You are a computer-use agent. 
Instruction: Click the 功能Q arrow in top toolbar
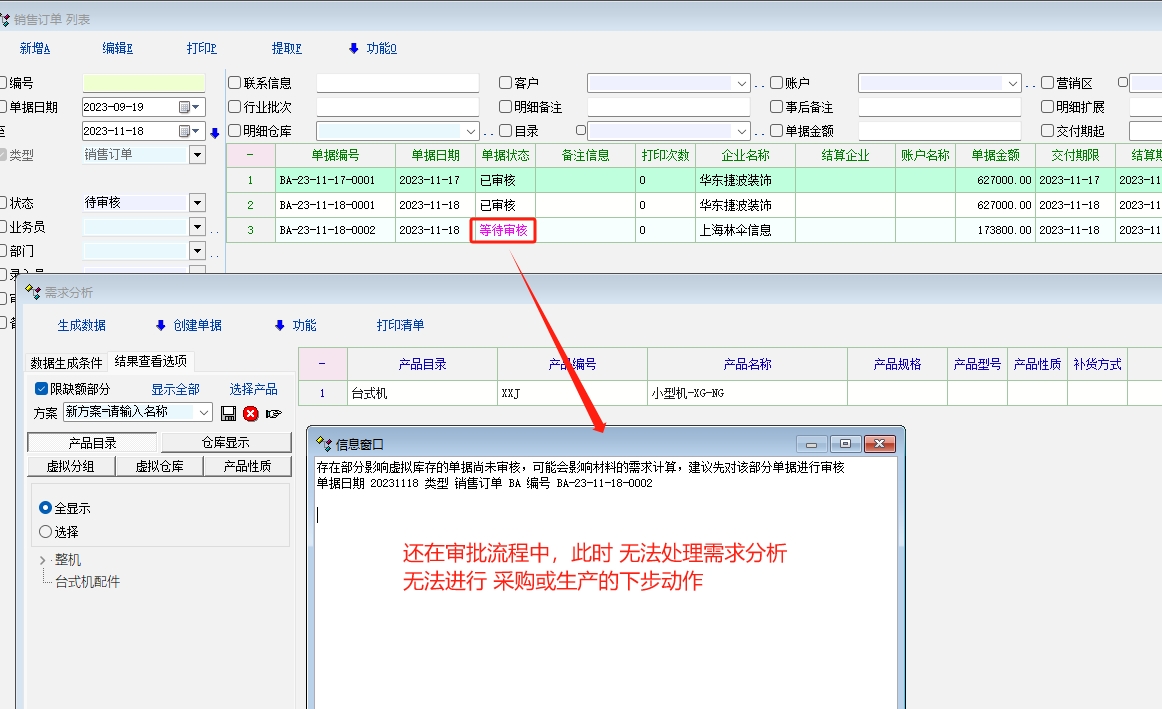coord(372,48)
